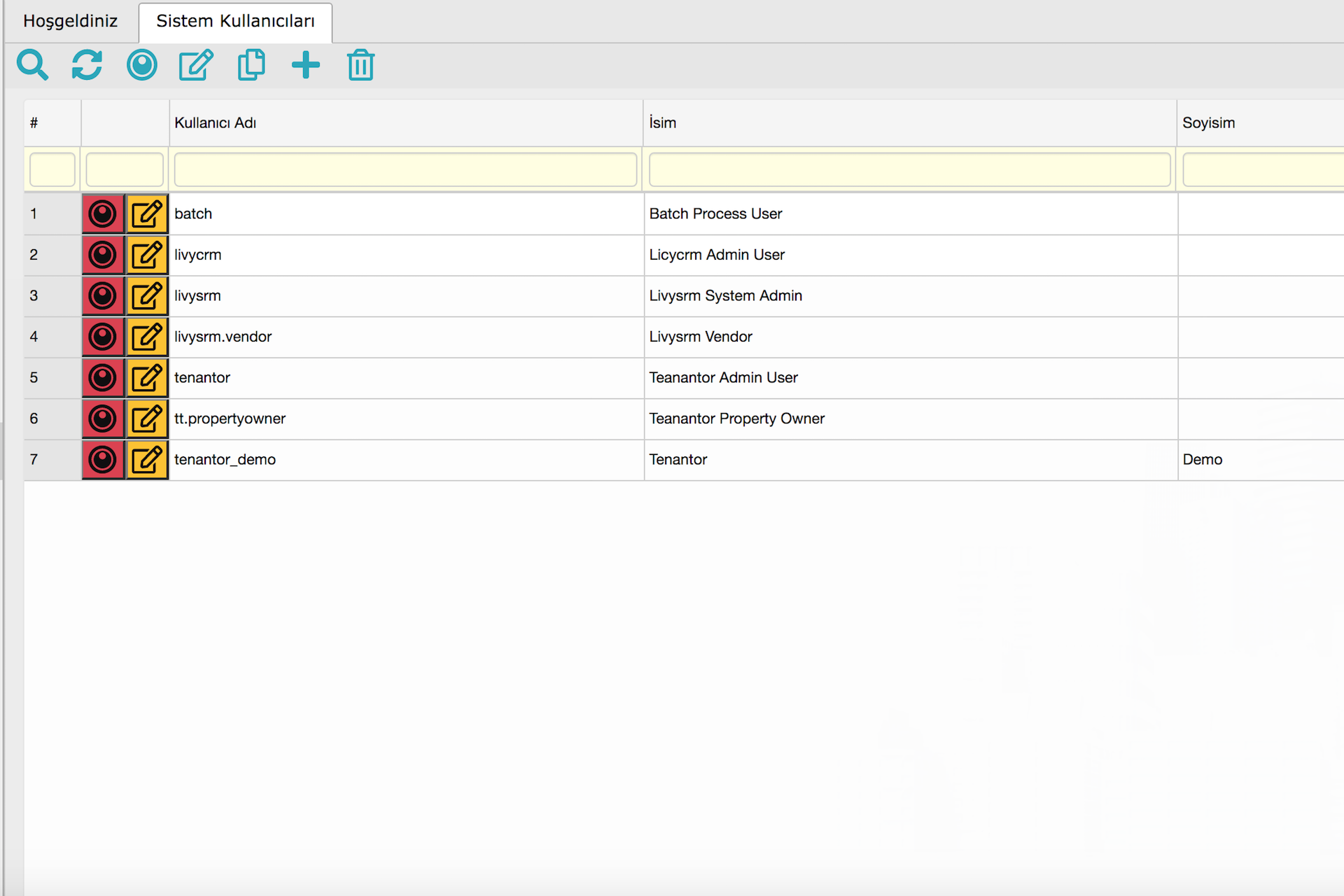Click the Kullanıcı Adı column header

click(216, 123)
